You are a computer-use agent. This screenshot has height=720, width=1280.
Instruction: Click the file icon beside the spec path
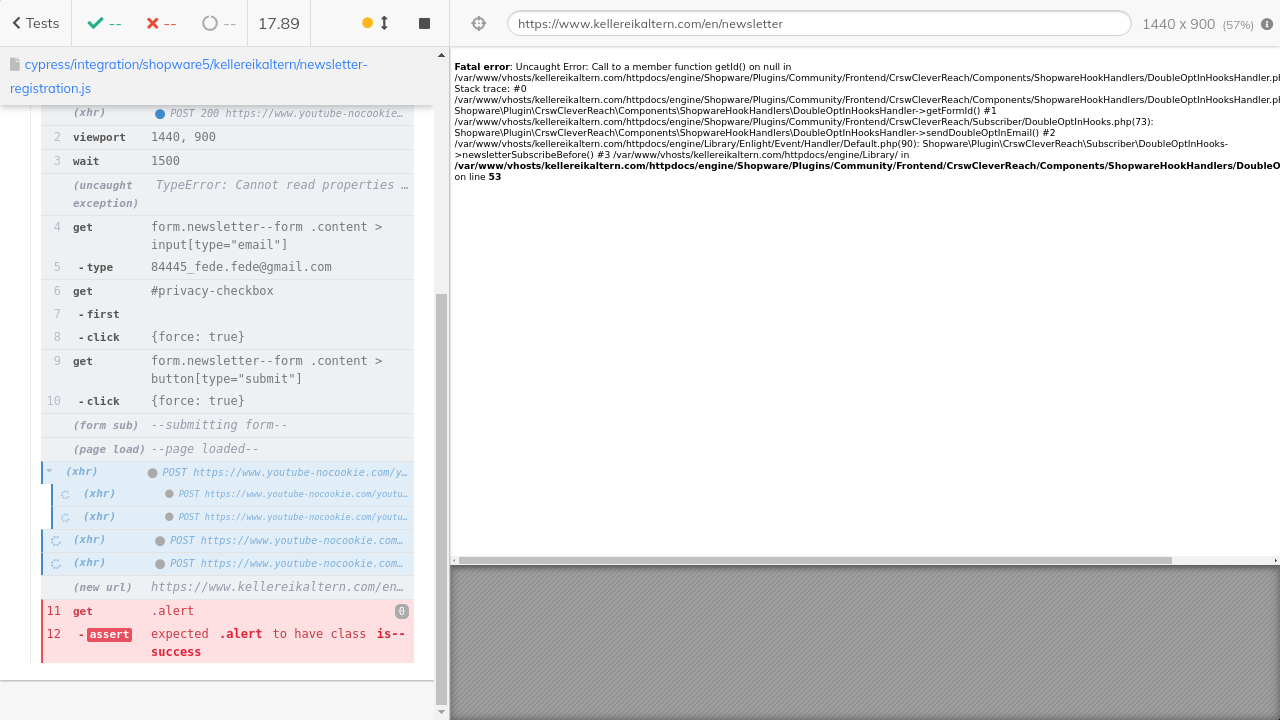pos(15,65)
